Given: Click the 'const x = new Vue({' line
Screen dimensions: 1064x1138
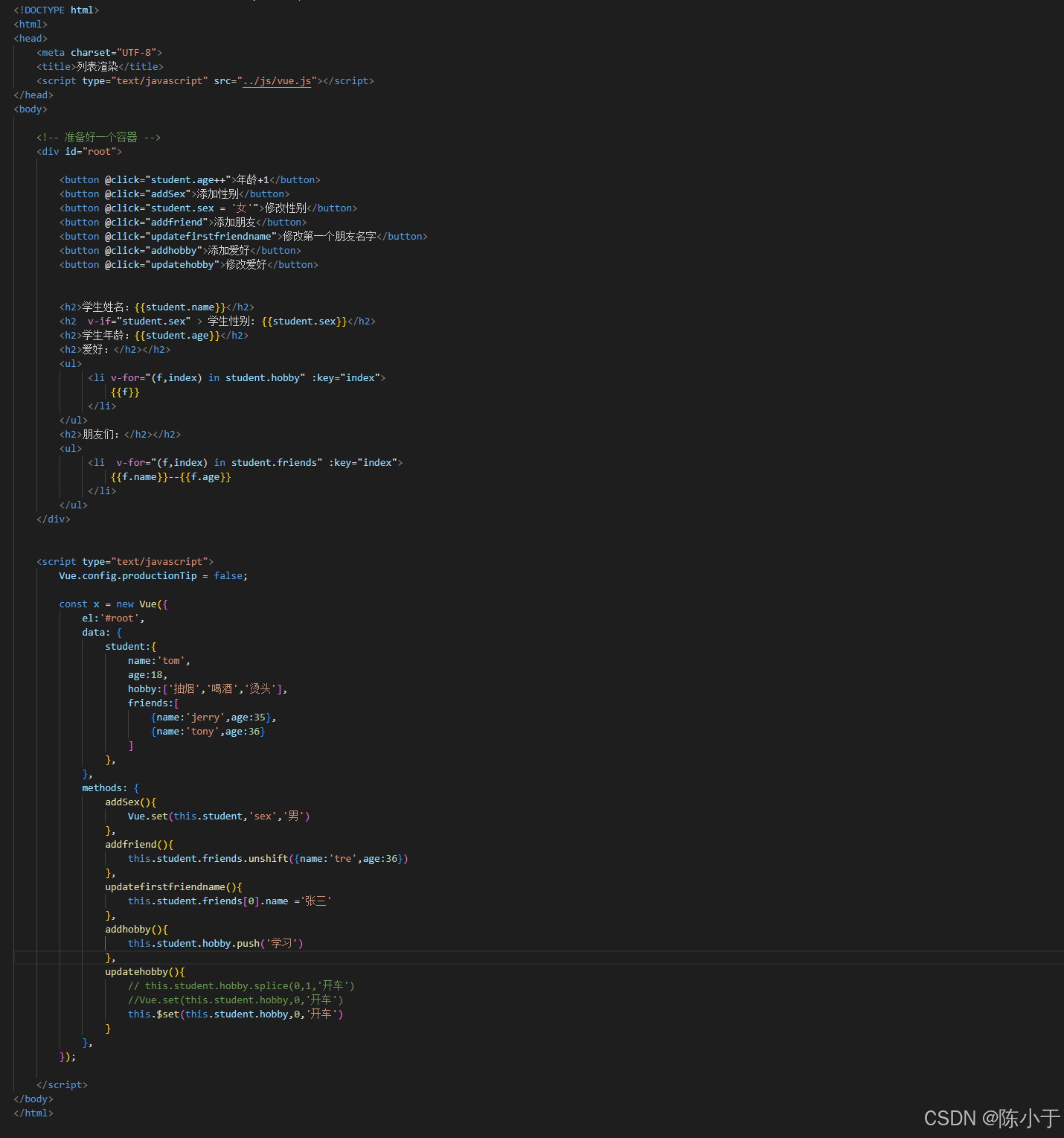Looking at the screenshot, I should (x=114, y=604).
